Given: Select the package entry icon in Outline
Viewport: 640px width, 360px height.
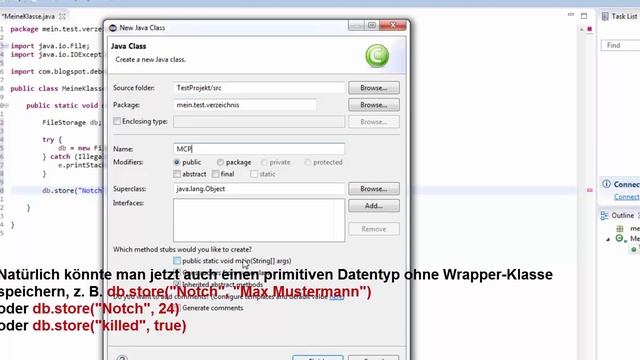Looking at the screenshot, I should (x=620, y=229).
